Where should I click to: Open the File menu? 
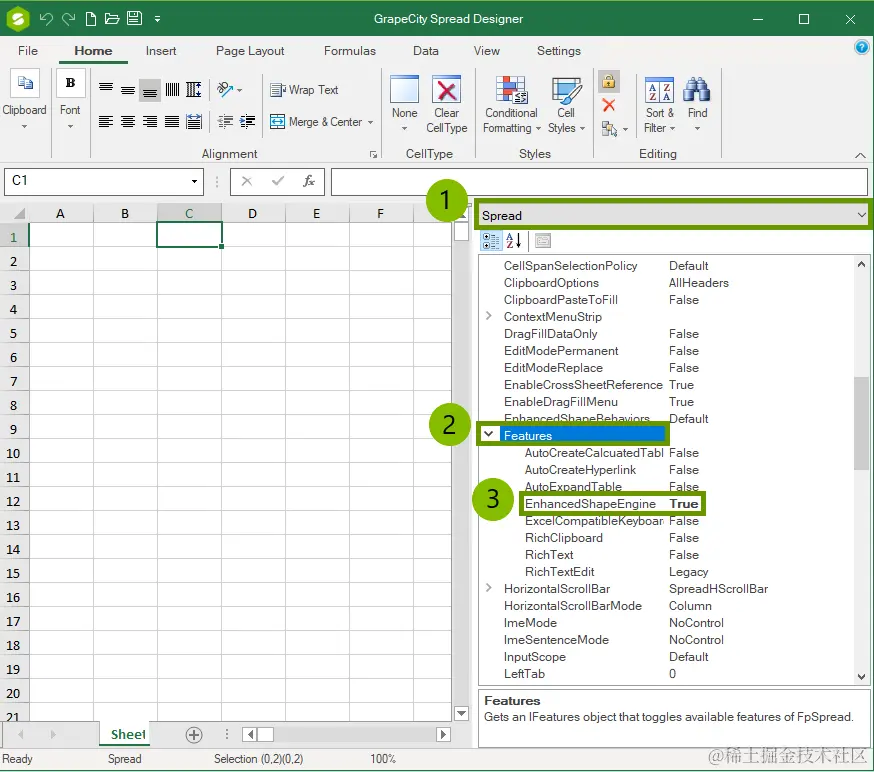[x=28, y=51]
